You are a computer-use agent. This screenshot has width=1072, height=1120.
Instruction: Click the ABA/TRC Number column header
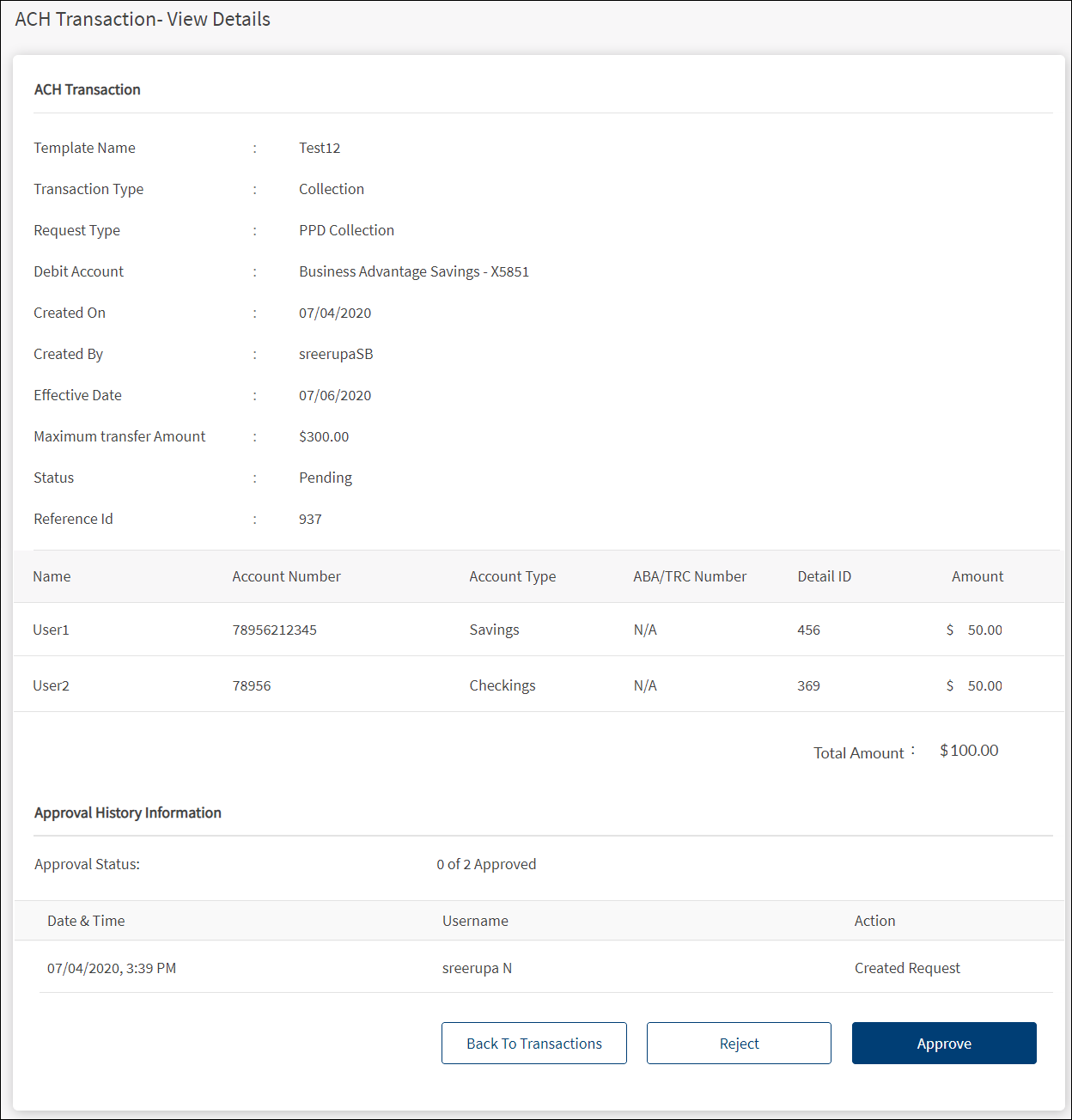tap(689, 576)
